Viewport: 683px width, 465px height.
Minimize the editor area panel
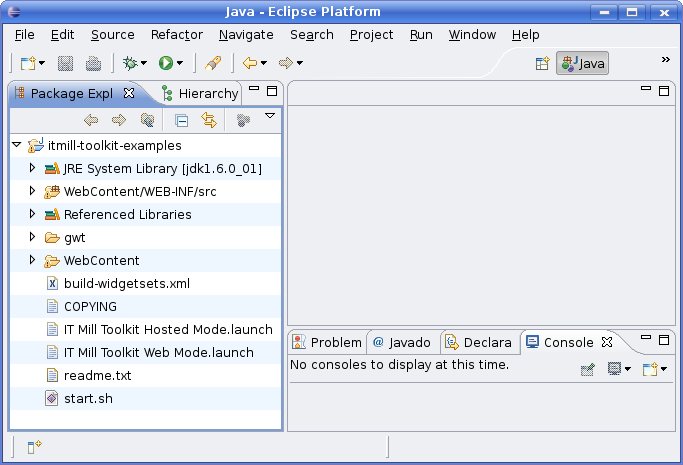[x=646, y=88]
